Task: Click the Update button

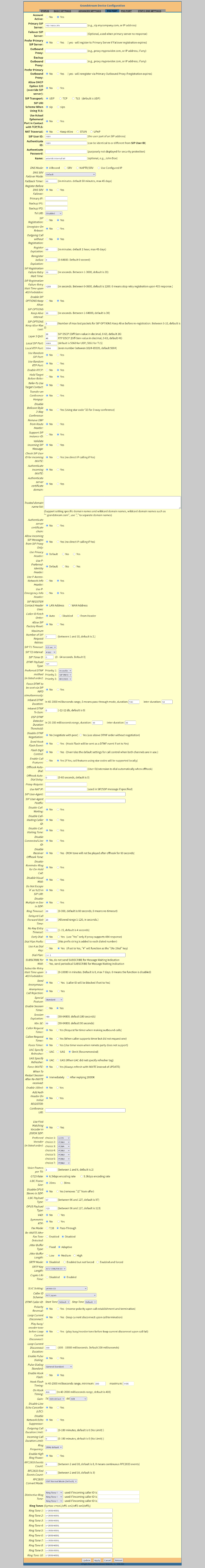Action: [86, 1560]
